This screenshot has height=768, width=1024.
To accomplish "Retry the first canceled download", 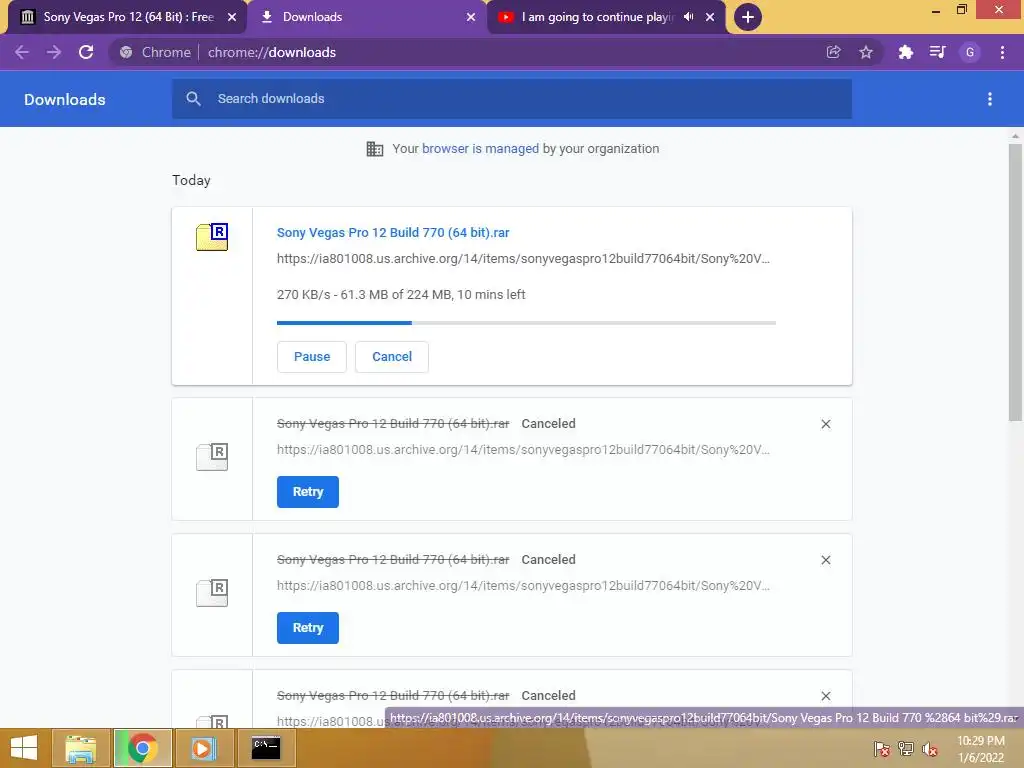I will [x=308, y=492].
